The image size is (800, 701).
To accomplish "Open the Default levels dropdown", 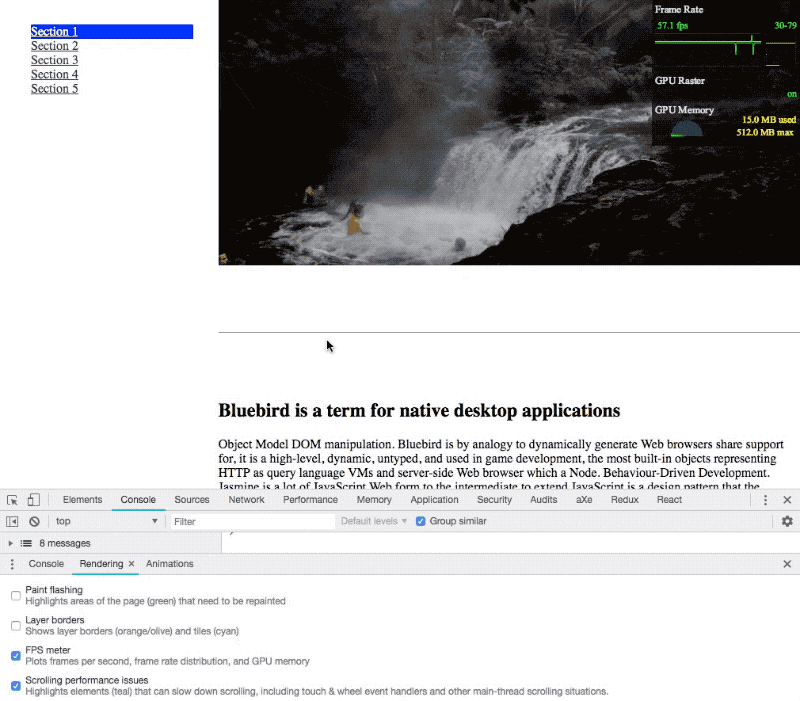I will pyautogui.click(x=374, y=521).
